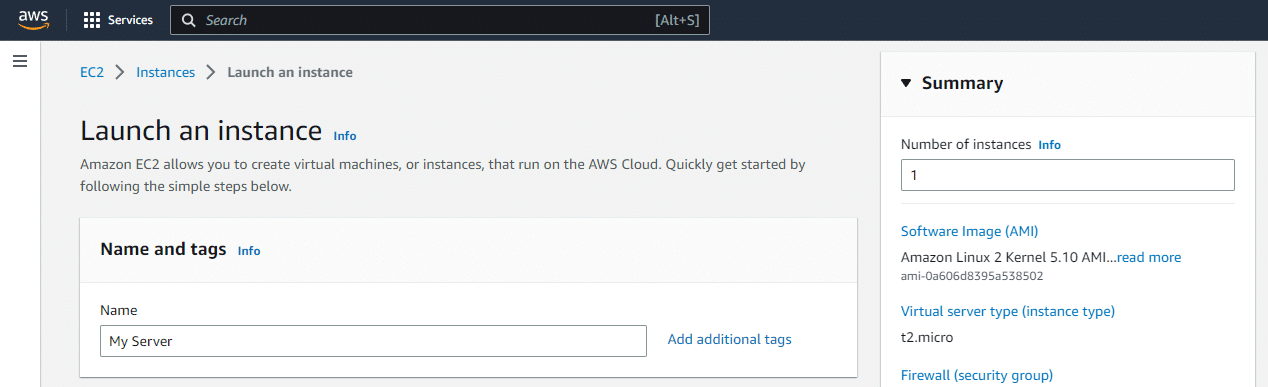Go to Instances breadcrumb
This screenshot has width=1268, height=387.
click(x=165, y=72)
